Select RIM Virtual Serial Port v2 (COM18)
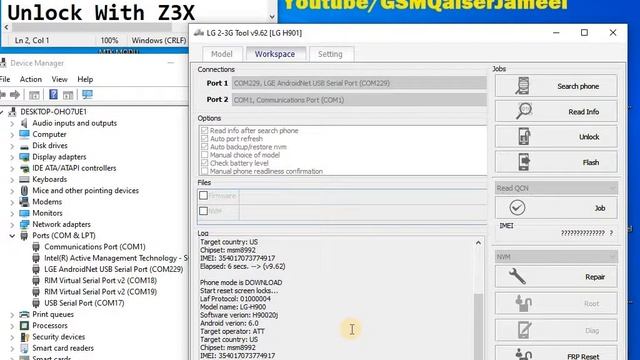Image resolution: width=640 pixels, height=360 pixels. click(x=100, y=280)
